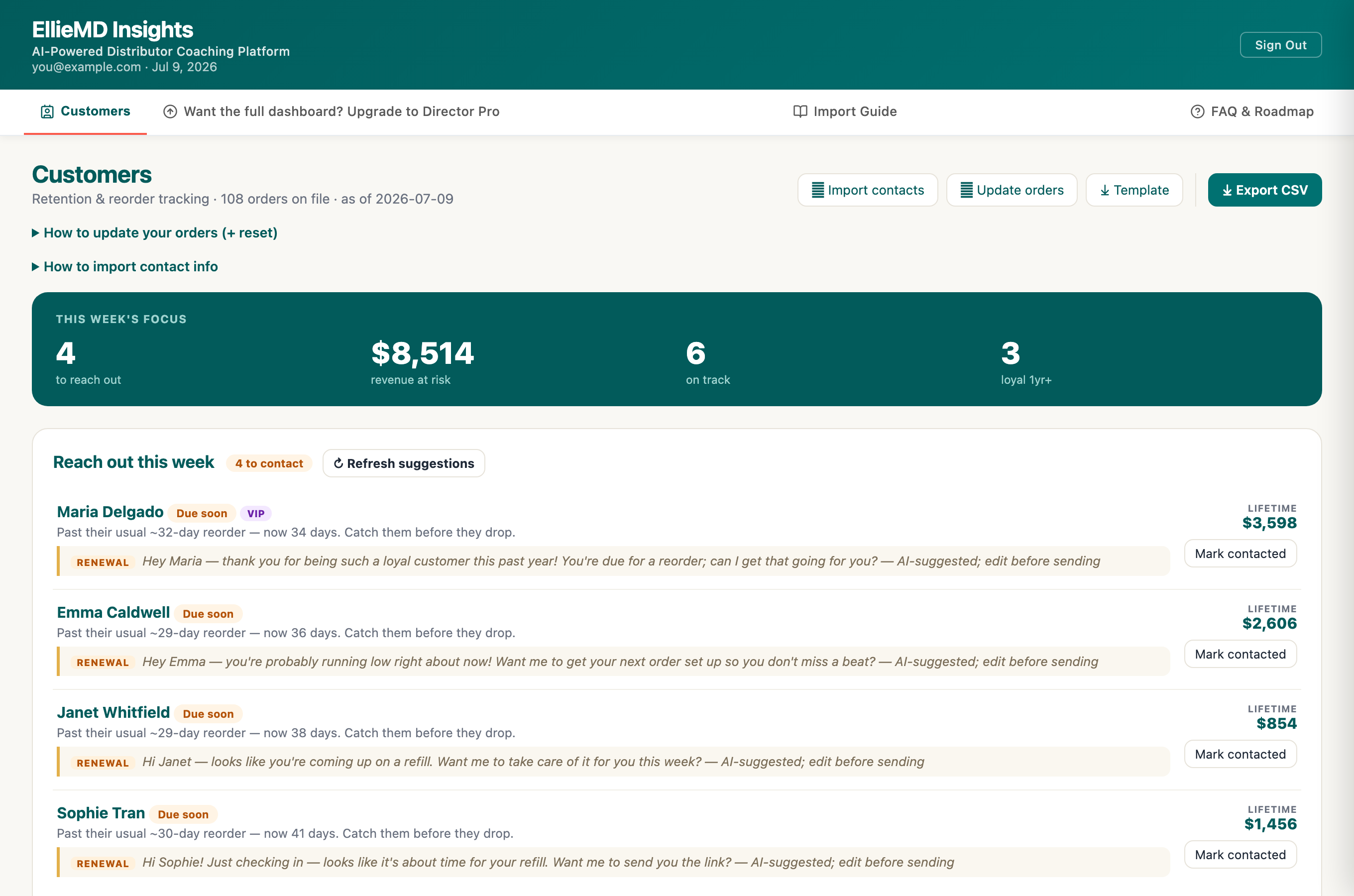Click Refresh suggestions button
The height and width of the screenshot is (896, 1354).
tap(404, 463)
